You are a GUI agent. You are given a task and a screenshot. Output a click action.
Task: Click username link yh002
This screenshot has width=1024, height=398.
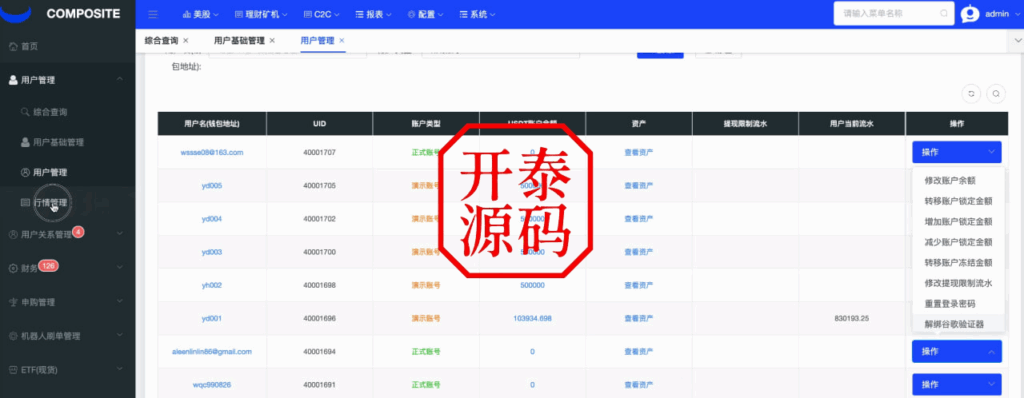212,285
